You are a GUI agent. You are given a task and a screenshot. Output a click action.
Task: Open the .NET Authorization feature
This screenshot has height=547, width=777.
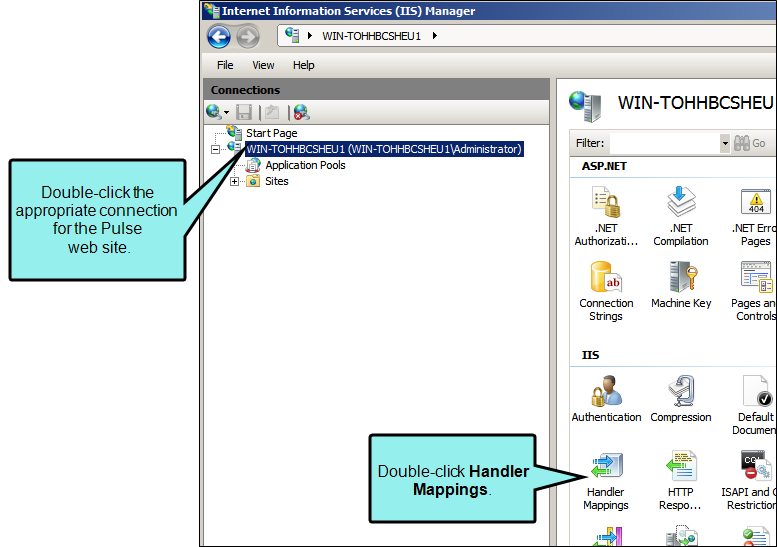pyautogui.click(x=606, y=217)
